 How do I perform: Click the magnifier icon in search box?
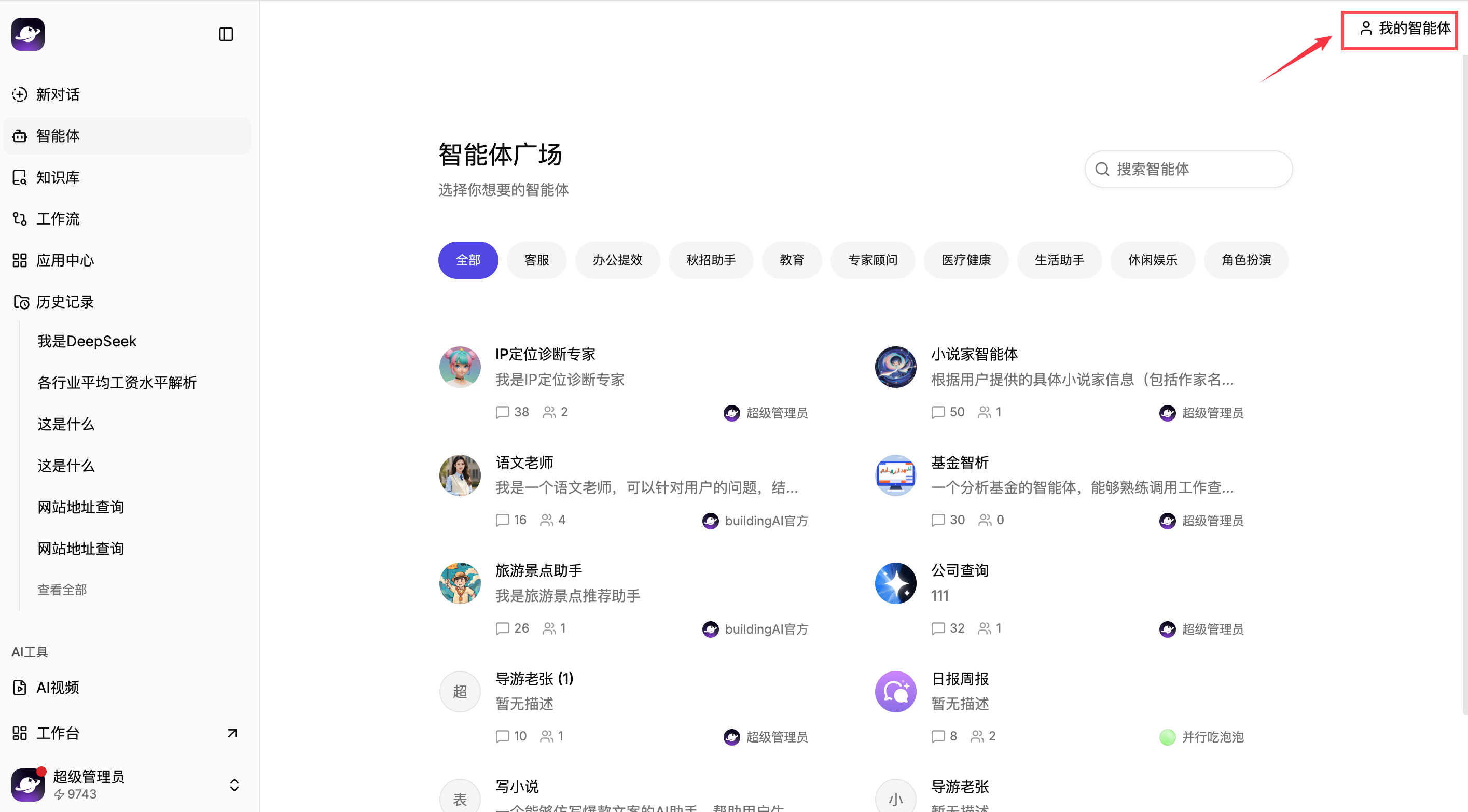1102,169
